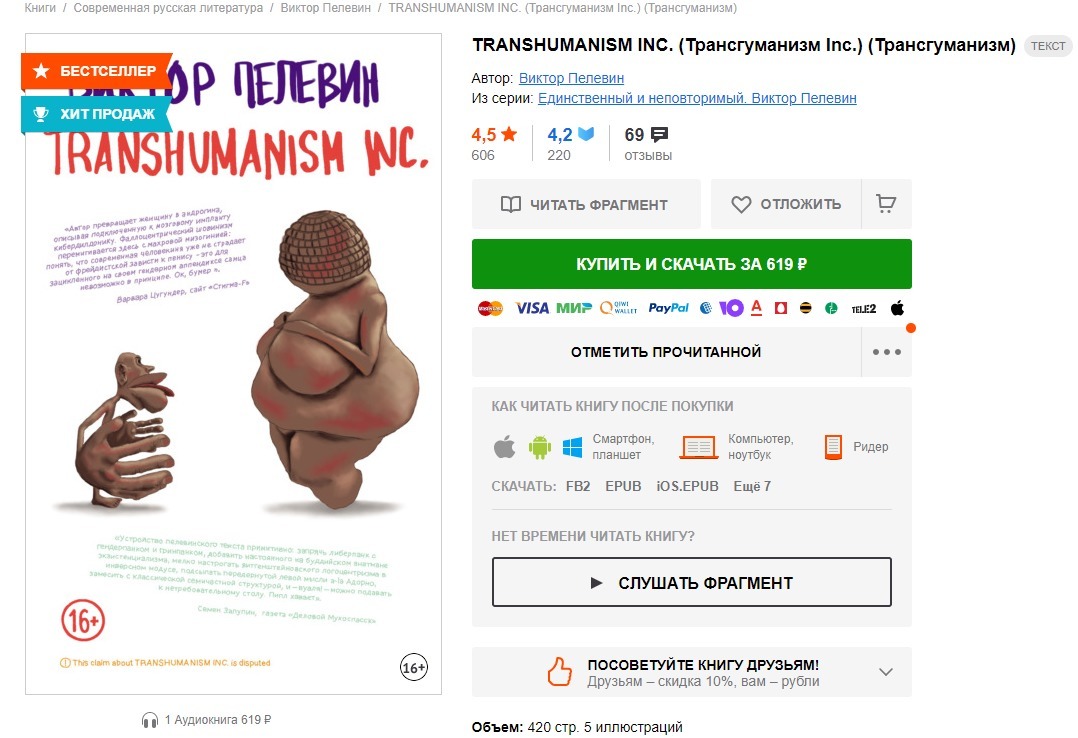The width and height of the screenshot is (1078, 738).
Task: Buy the book with Купить и скачать button
Action: (692, 264)
